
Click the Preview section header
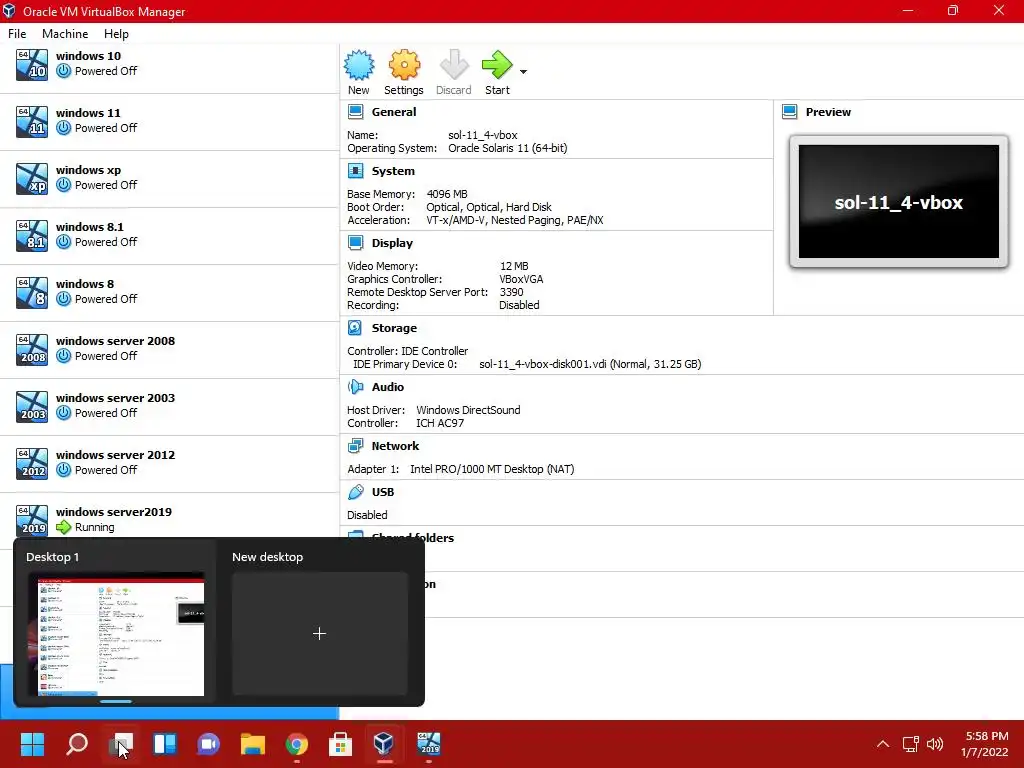click(x=828, y=112)
